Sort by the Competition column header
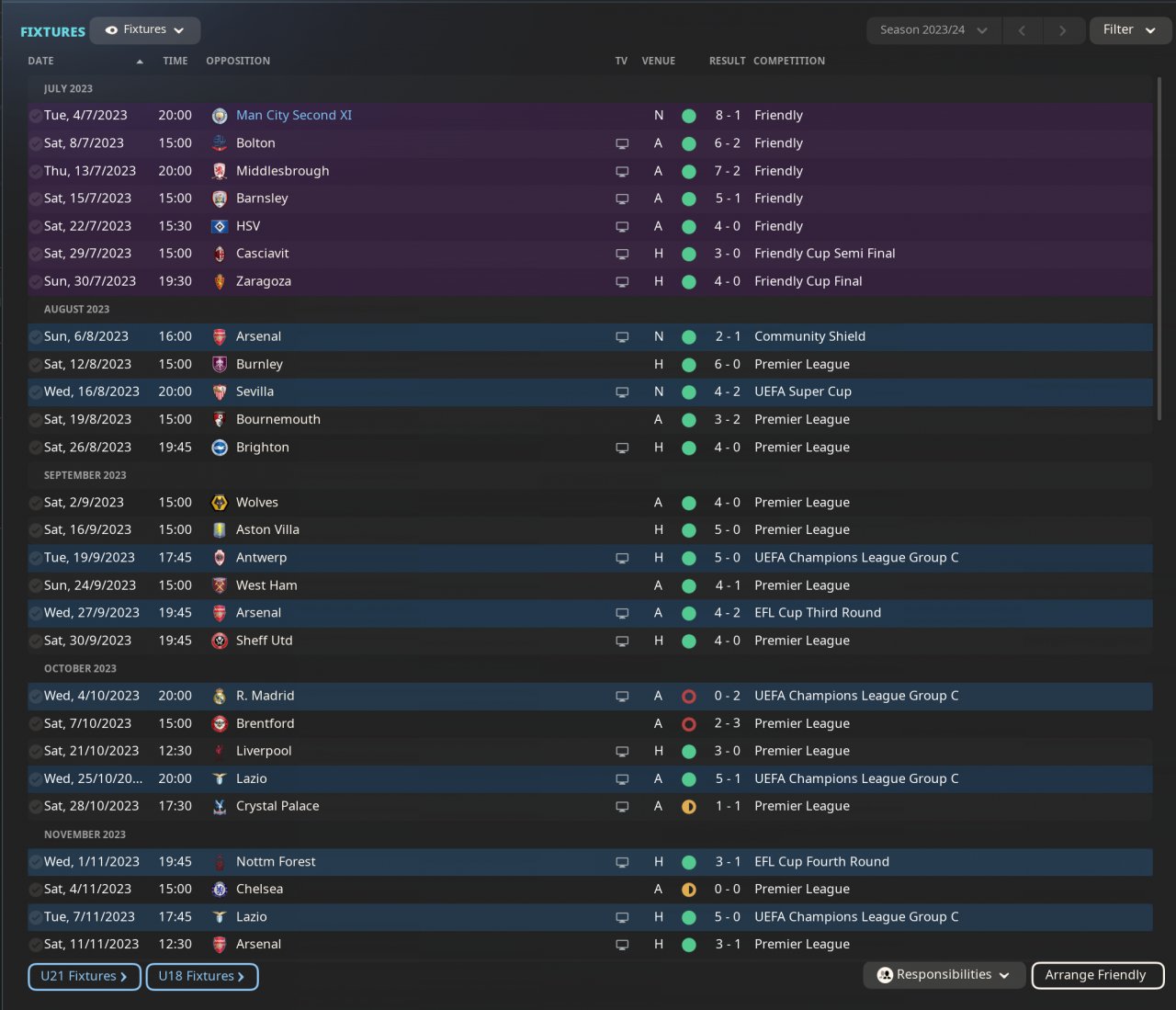Image resolution: width=1176 pixels, height=1010 pixels. (x=788, y=61)
